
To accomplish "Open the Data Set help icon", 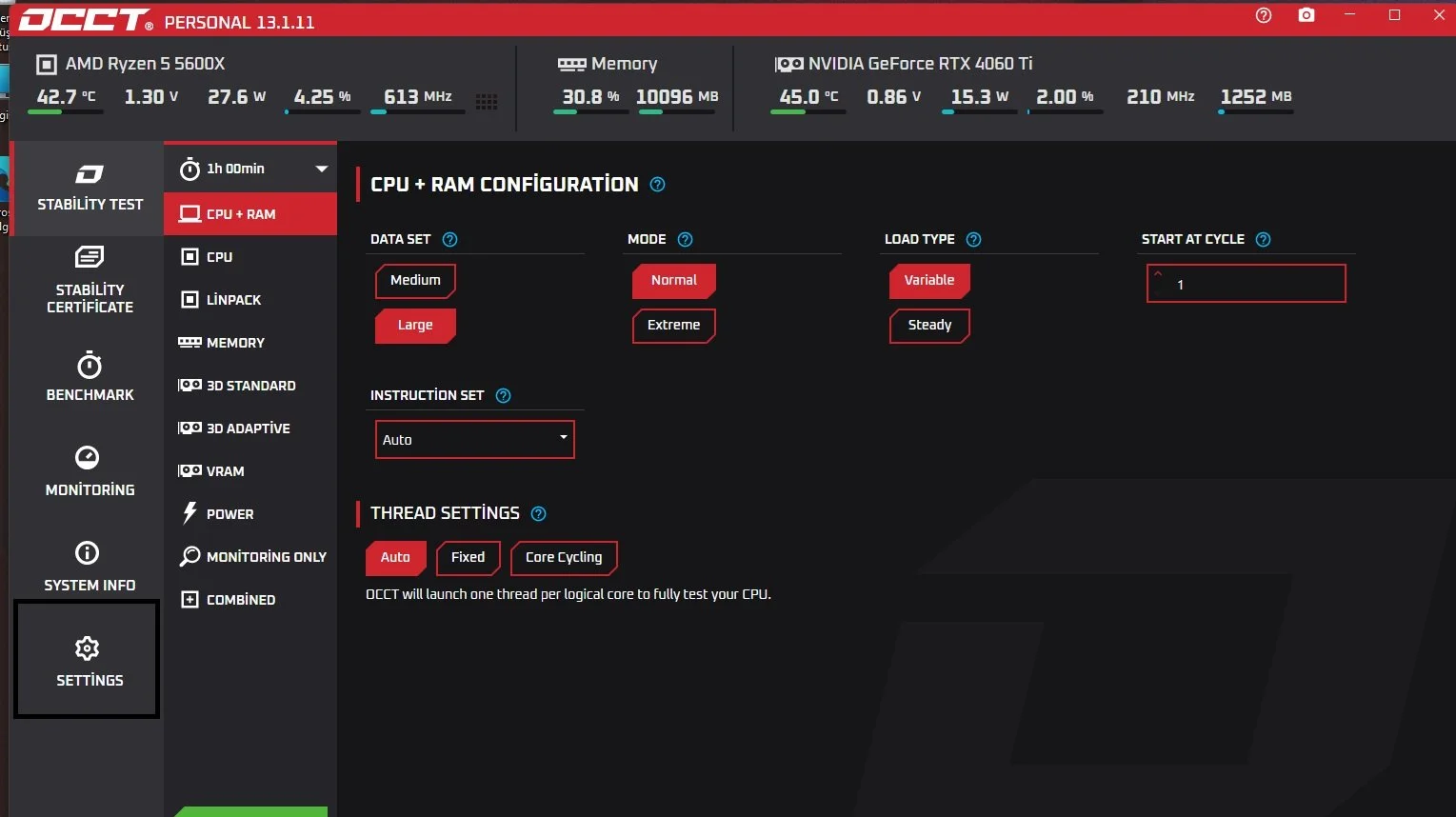I will pyautogui.click(x=450, y=240).
